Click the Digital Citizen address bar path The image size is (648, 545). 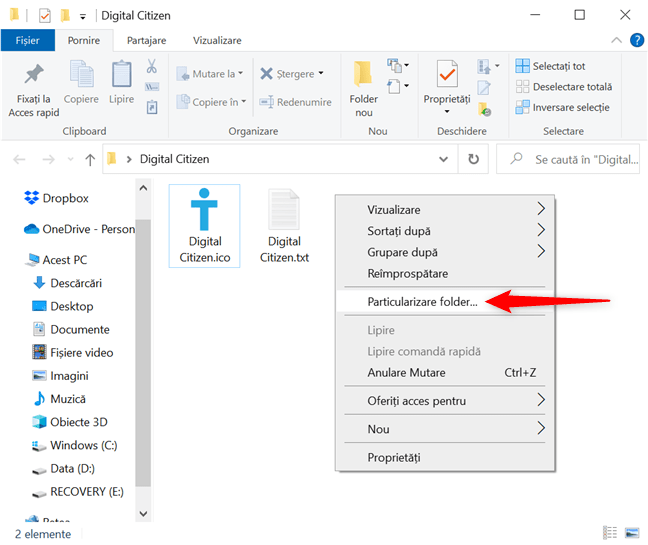click(174, 159)
